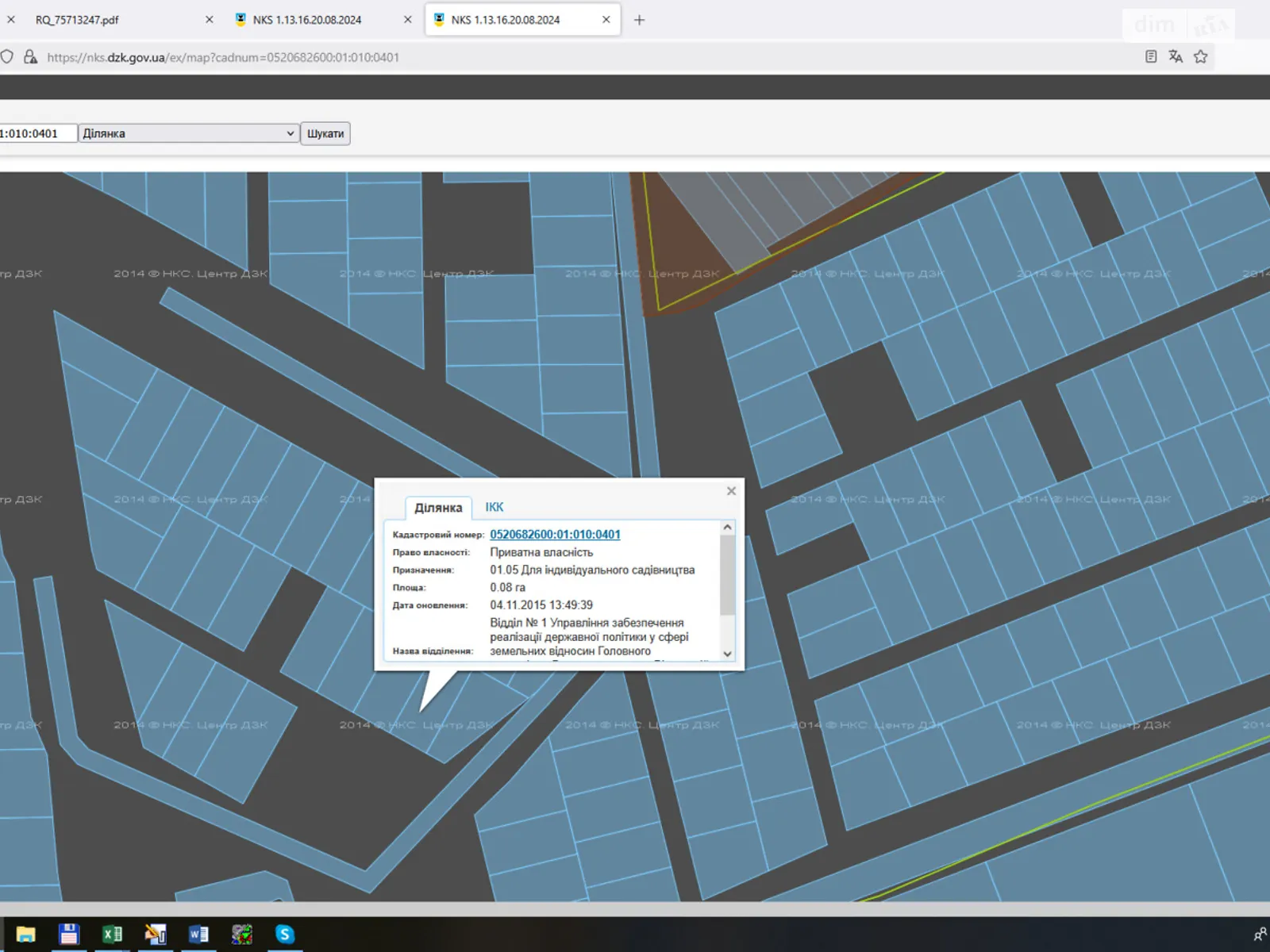Close the parcel info popup

click(732, 491)
